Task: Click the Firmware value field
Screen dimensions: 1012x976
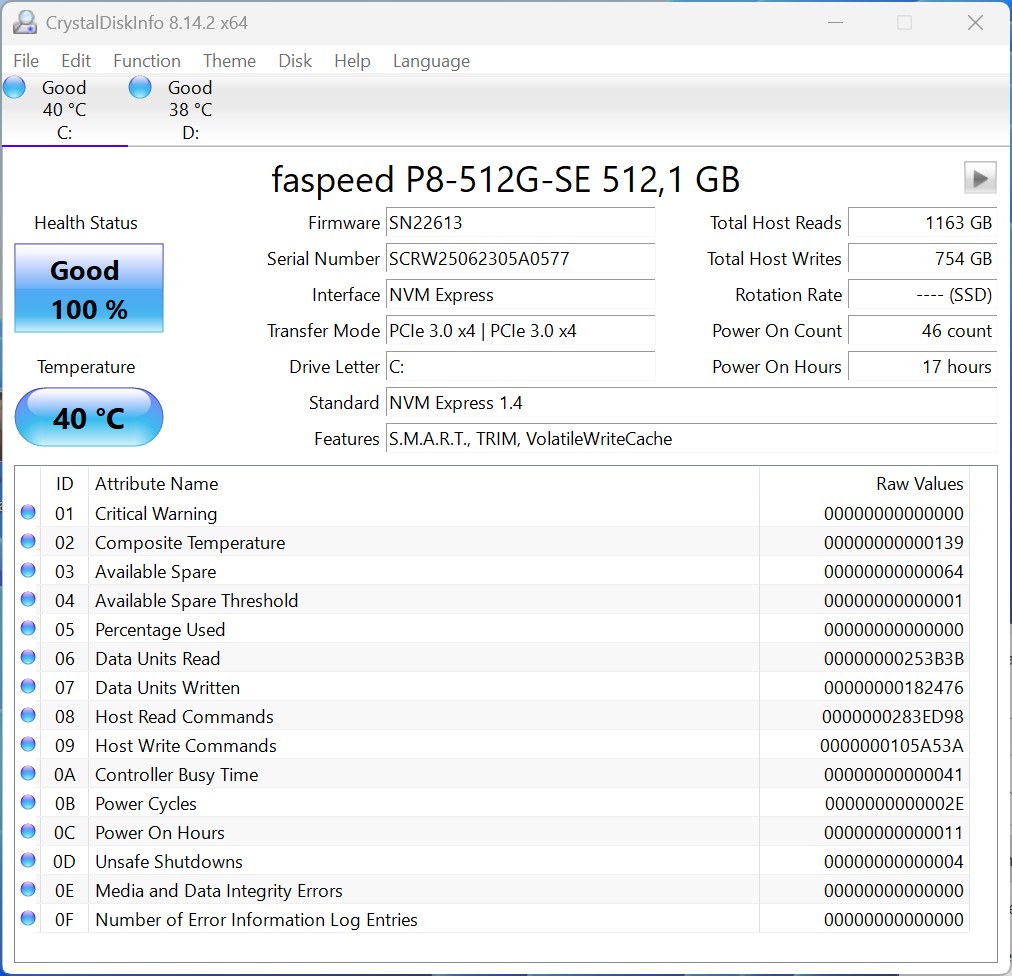Action: 520,223
